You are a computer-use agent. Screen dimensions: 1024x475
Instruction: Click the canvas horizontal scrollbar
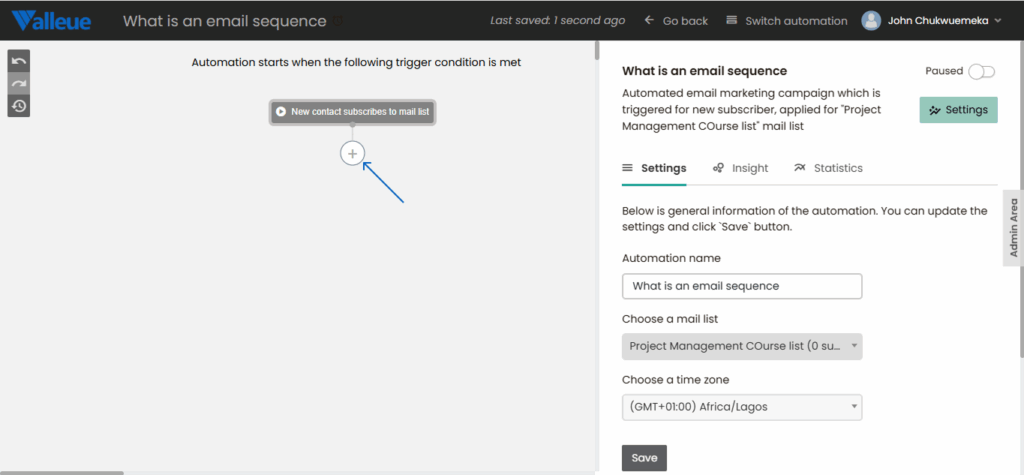61,472
